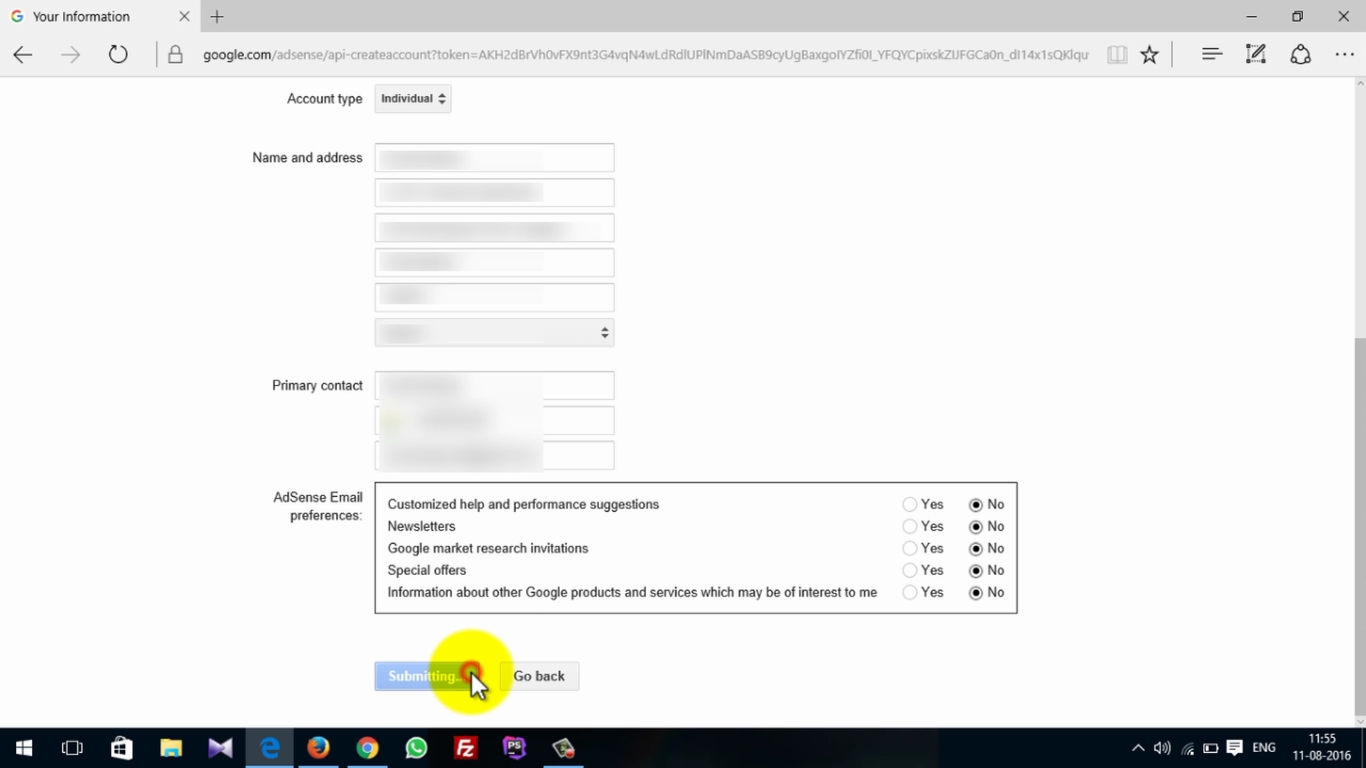The image size is (1366, 768).
Task: Open Task View in the taskbar
Action: (72, 748)
